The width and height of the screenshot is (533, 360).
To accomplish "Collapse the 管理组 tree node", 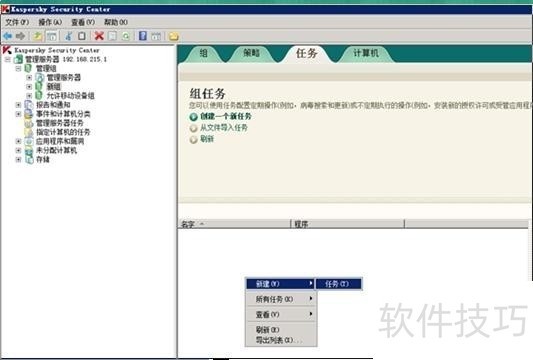I will pos(18,69).
